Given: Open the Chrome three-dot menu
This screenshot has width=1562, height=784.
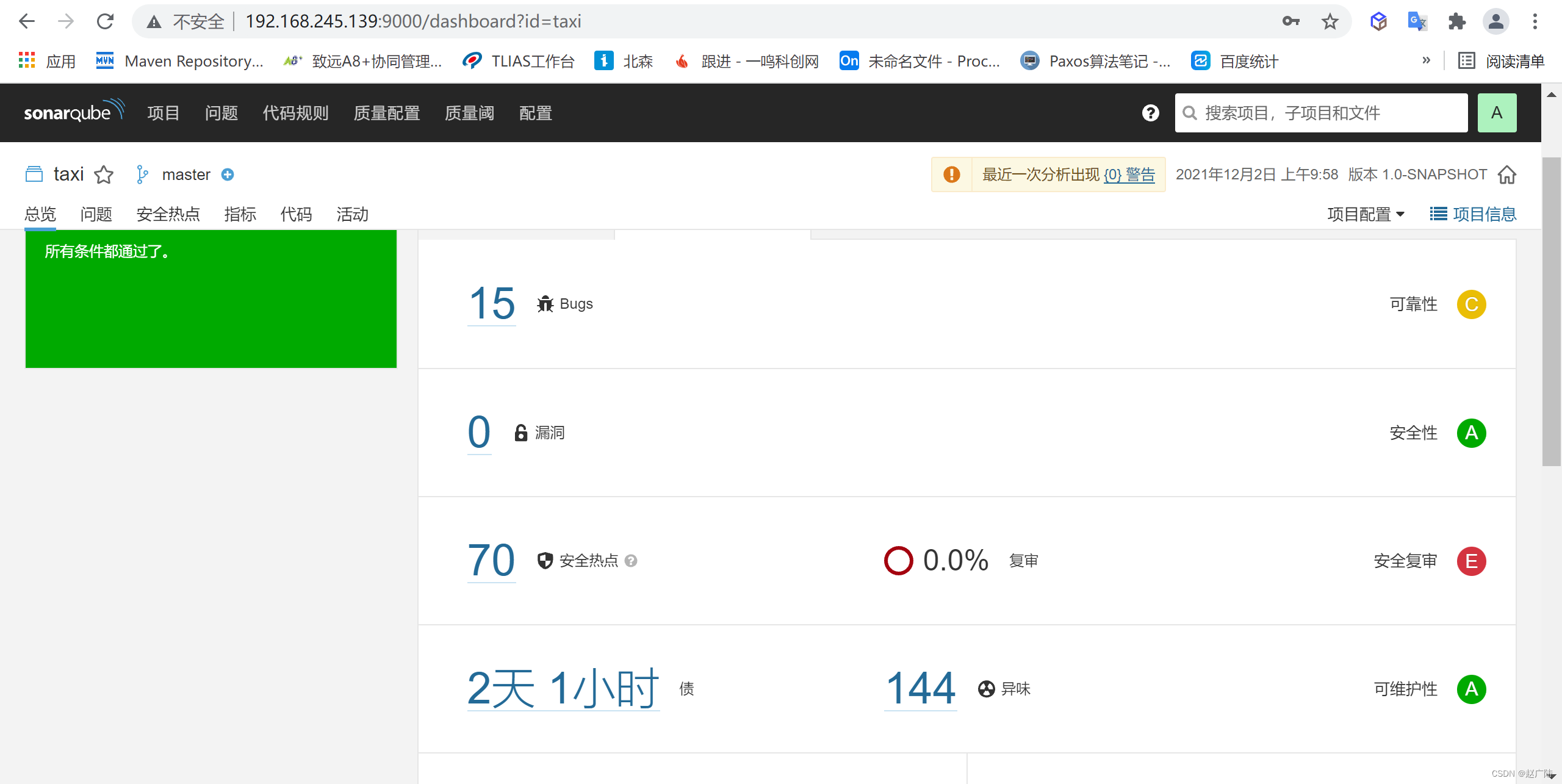Looking at the screenshot, I should pyautogui.click(x=1535, y=22).
